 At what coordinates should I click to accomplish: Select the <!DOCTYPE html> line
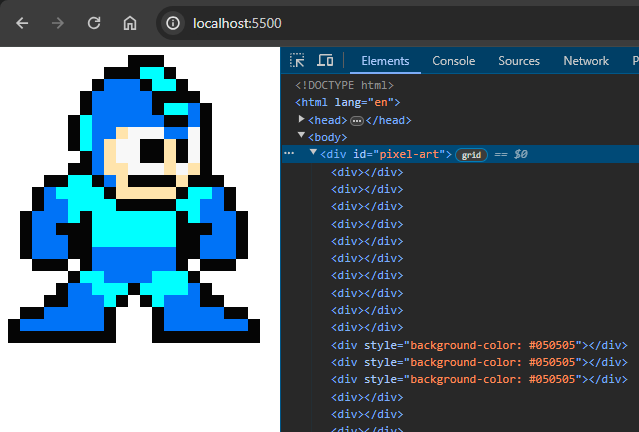(x=344, y=85)
